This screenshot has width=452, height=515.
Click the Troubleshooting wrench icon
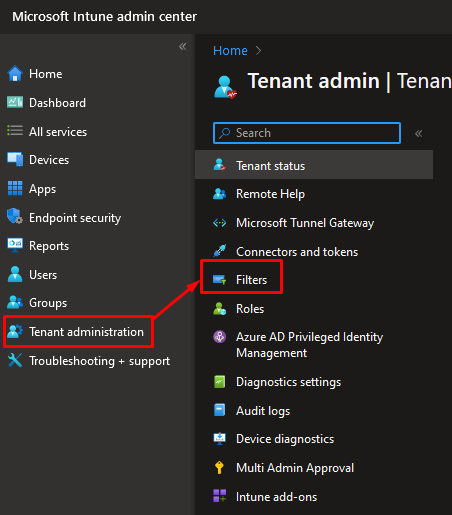(x=15, y=360)
